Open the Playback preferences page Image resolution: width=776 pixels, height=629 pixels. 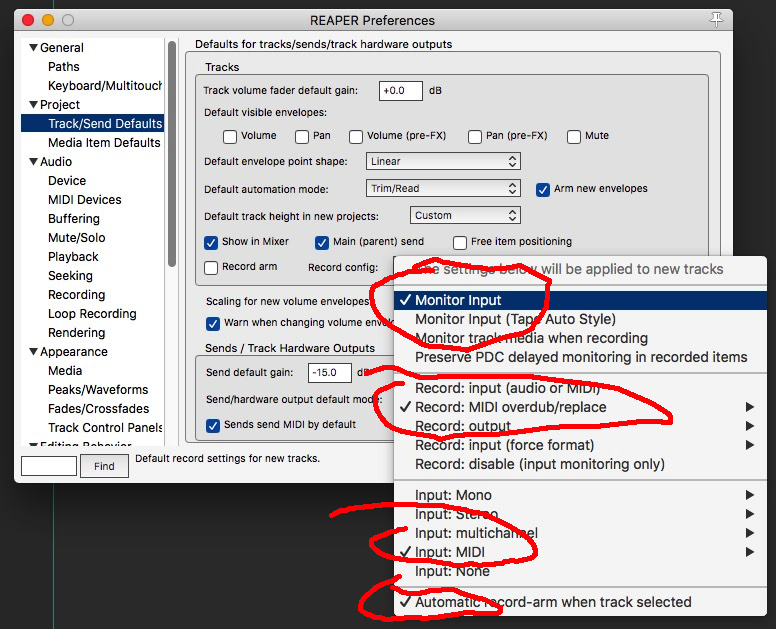click(73, 256)
